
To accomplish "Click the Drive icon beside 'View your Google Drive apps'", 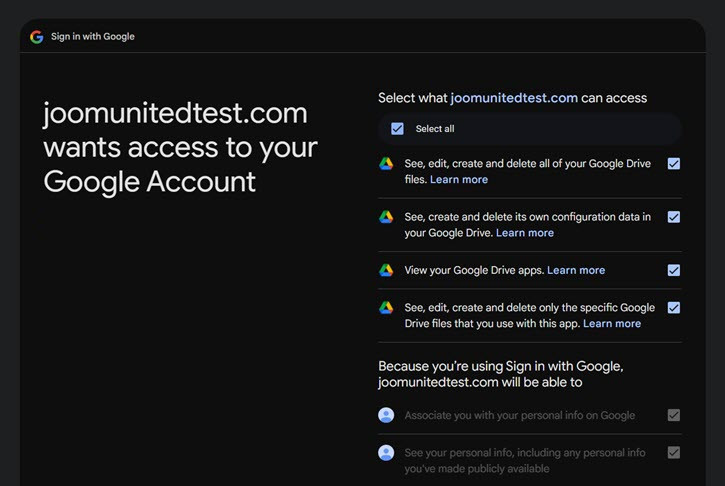I will [386, 270].
